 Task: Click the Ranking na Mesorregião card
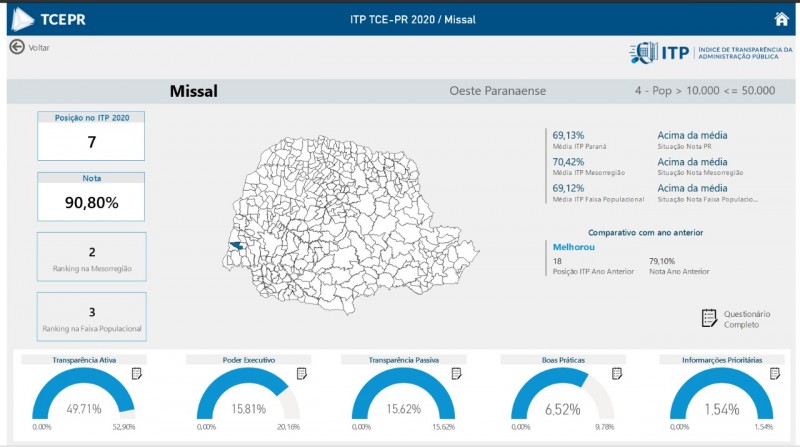click(x=92, y=257)
